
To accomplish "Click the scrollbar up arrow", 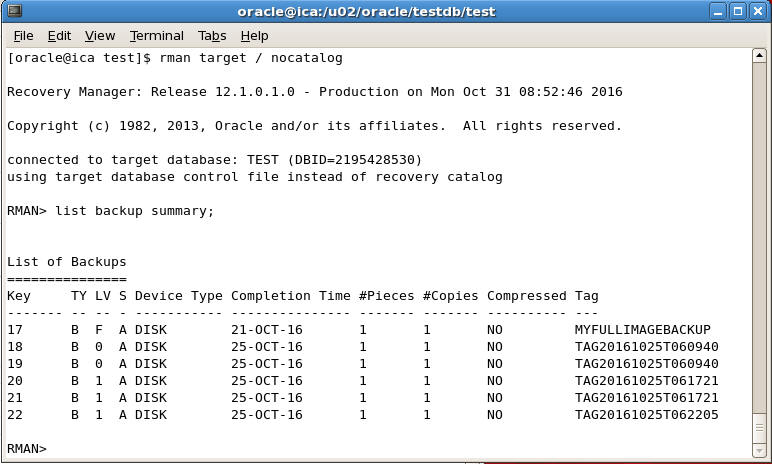I will pos(761,57).
